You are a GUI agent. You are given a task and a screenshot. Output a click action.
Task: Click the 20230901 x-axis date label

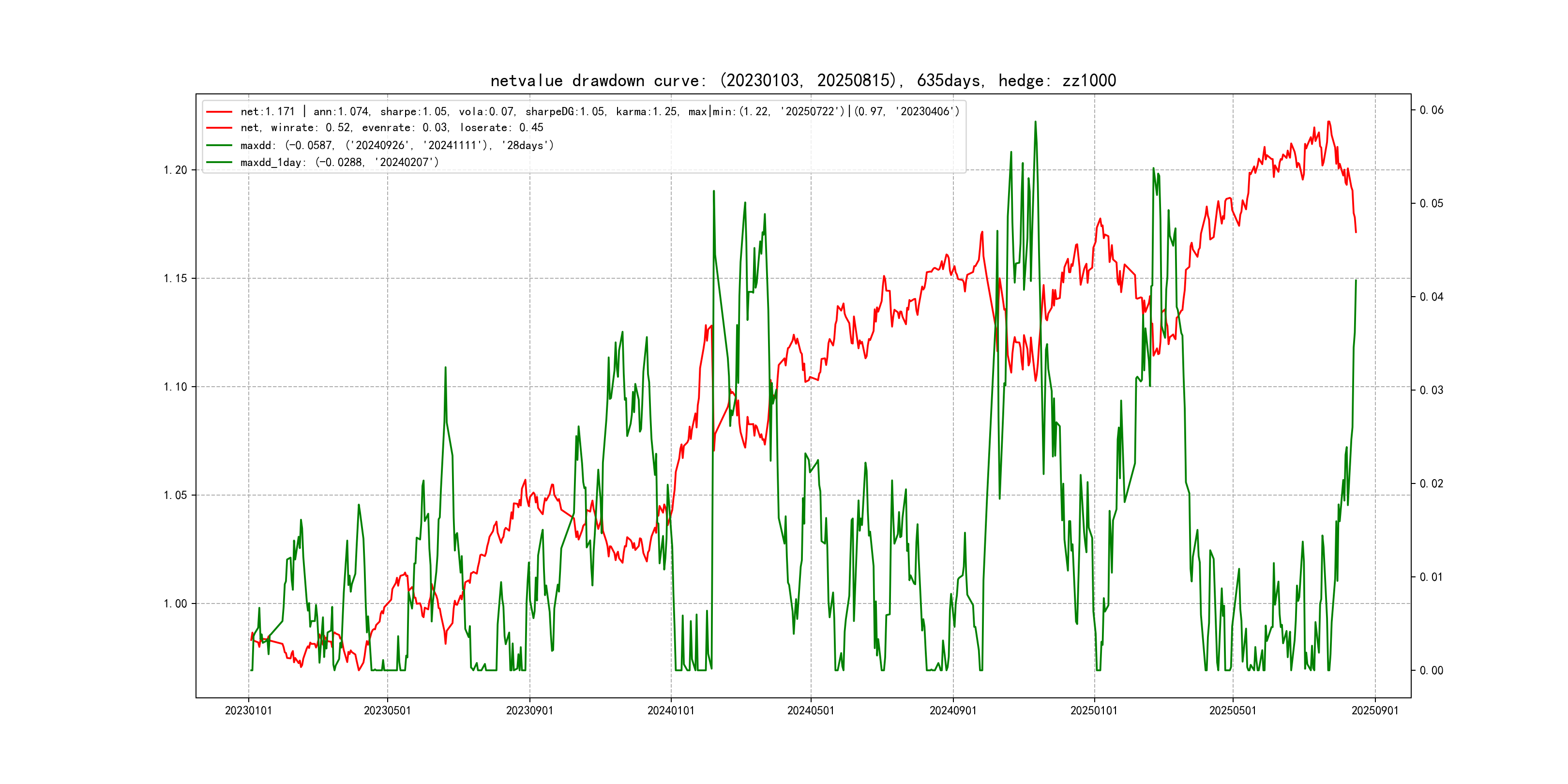529,711
